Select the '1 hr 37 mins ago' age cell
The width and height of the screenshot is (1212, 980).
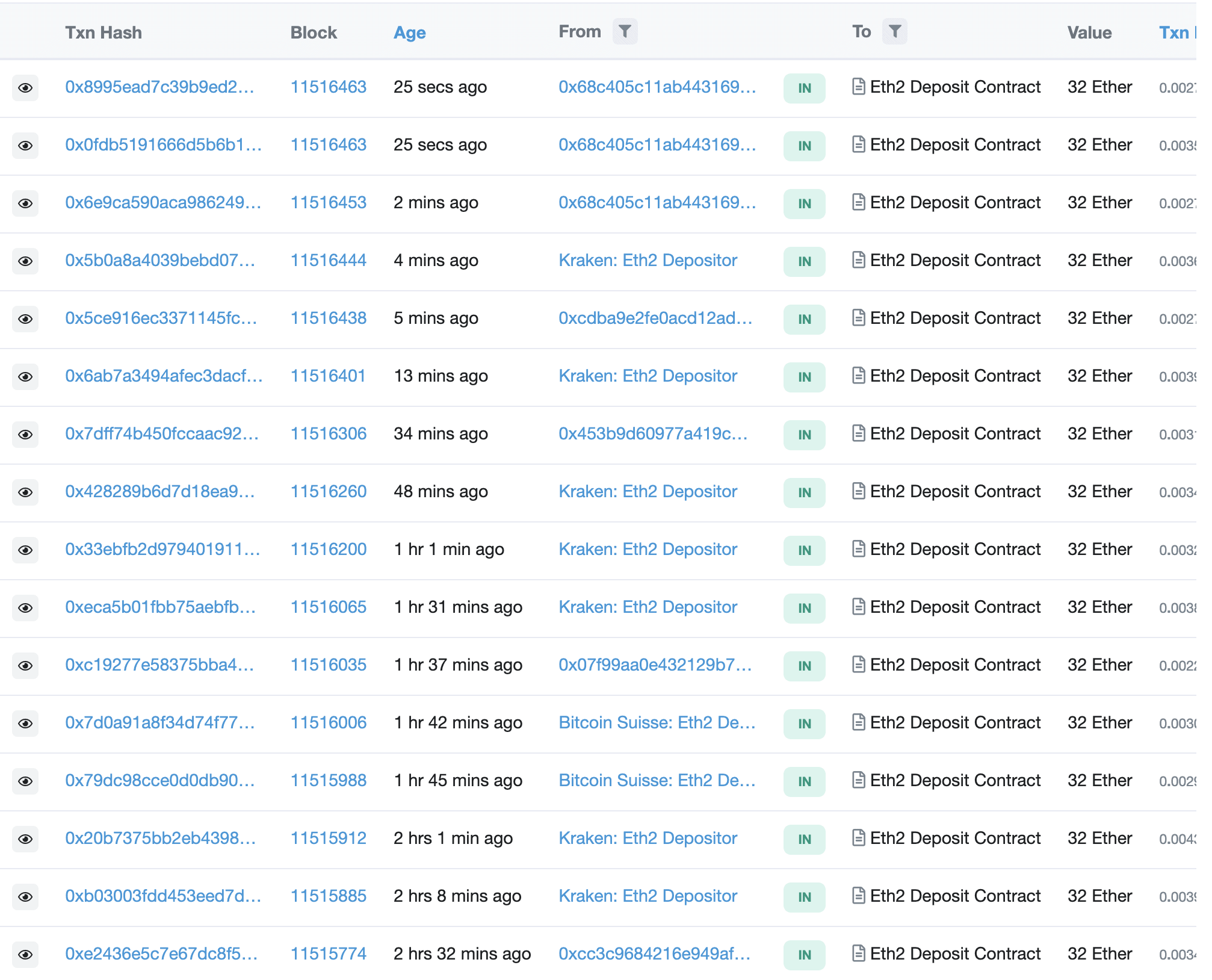[x=458, y=665]
